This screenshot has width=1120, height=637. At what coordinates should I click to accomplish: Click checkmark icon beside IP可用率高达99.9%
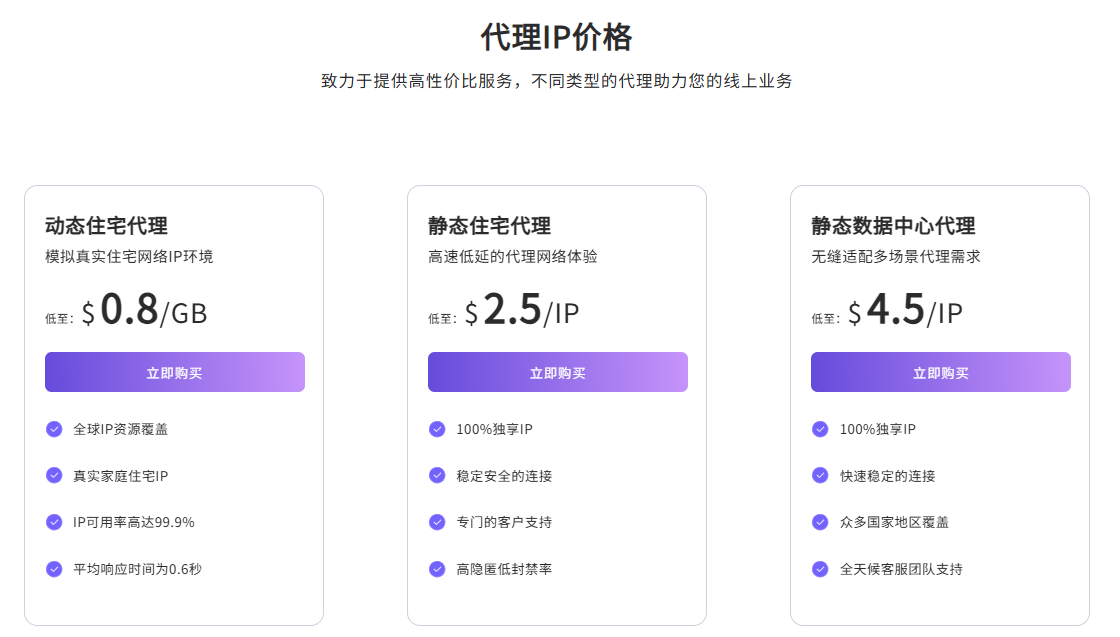click(x=54, y=522)
